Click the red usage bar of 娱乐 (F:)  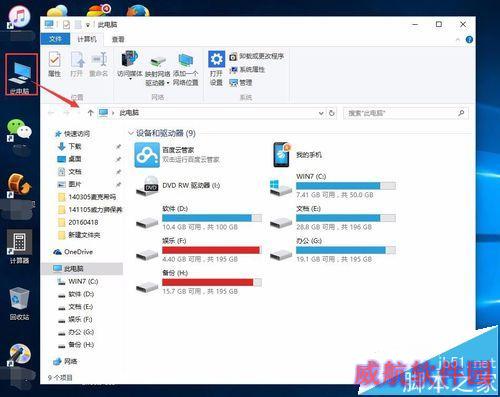coord(211,250)
